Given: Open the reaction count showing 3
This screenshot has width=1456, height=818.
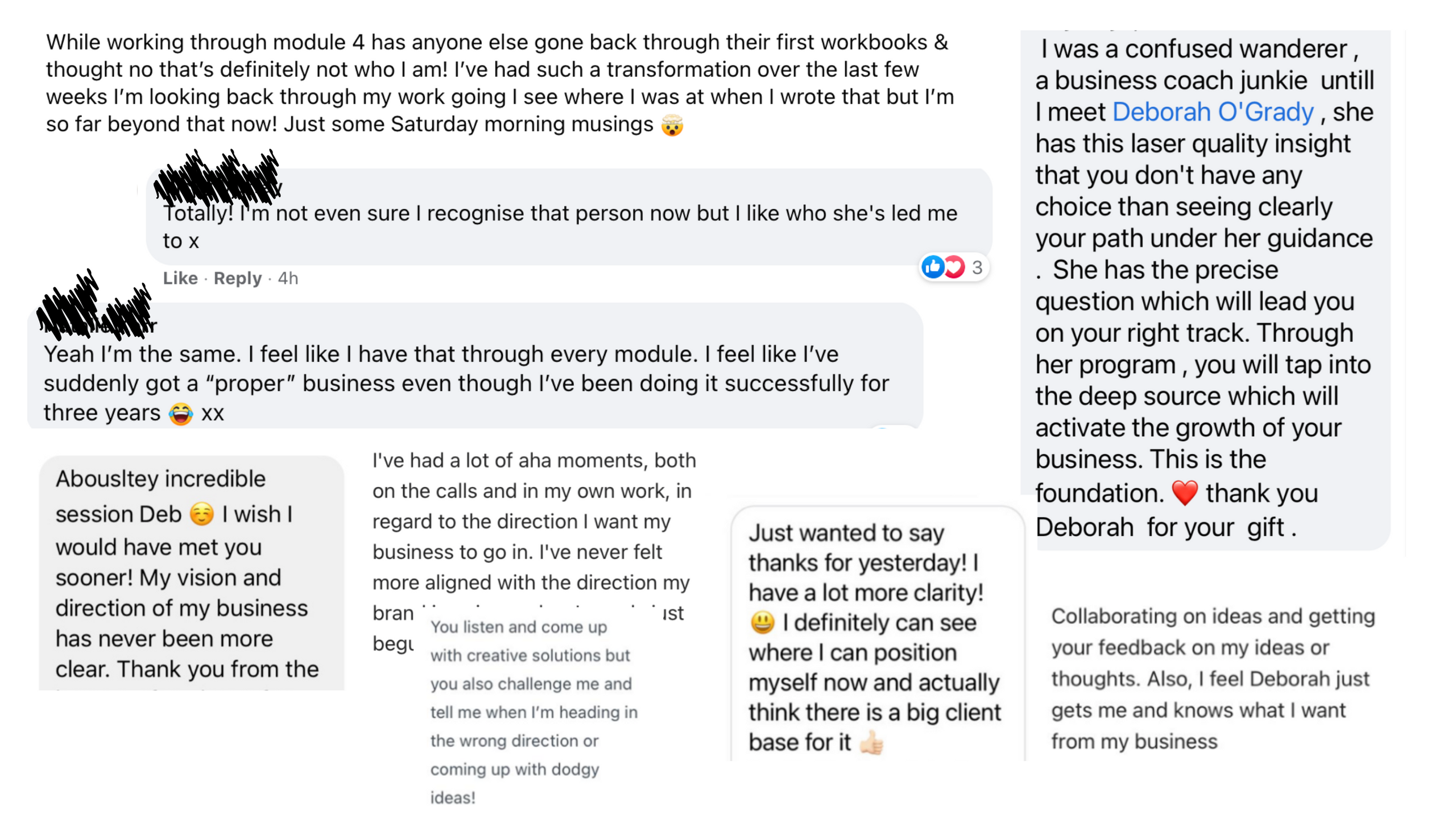Looking at the screenshot, I should pyautogui.click(x=977, y=267).
